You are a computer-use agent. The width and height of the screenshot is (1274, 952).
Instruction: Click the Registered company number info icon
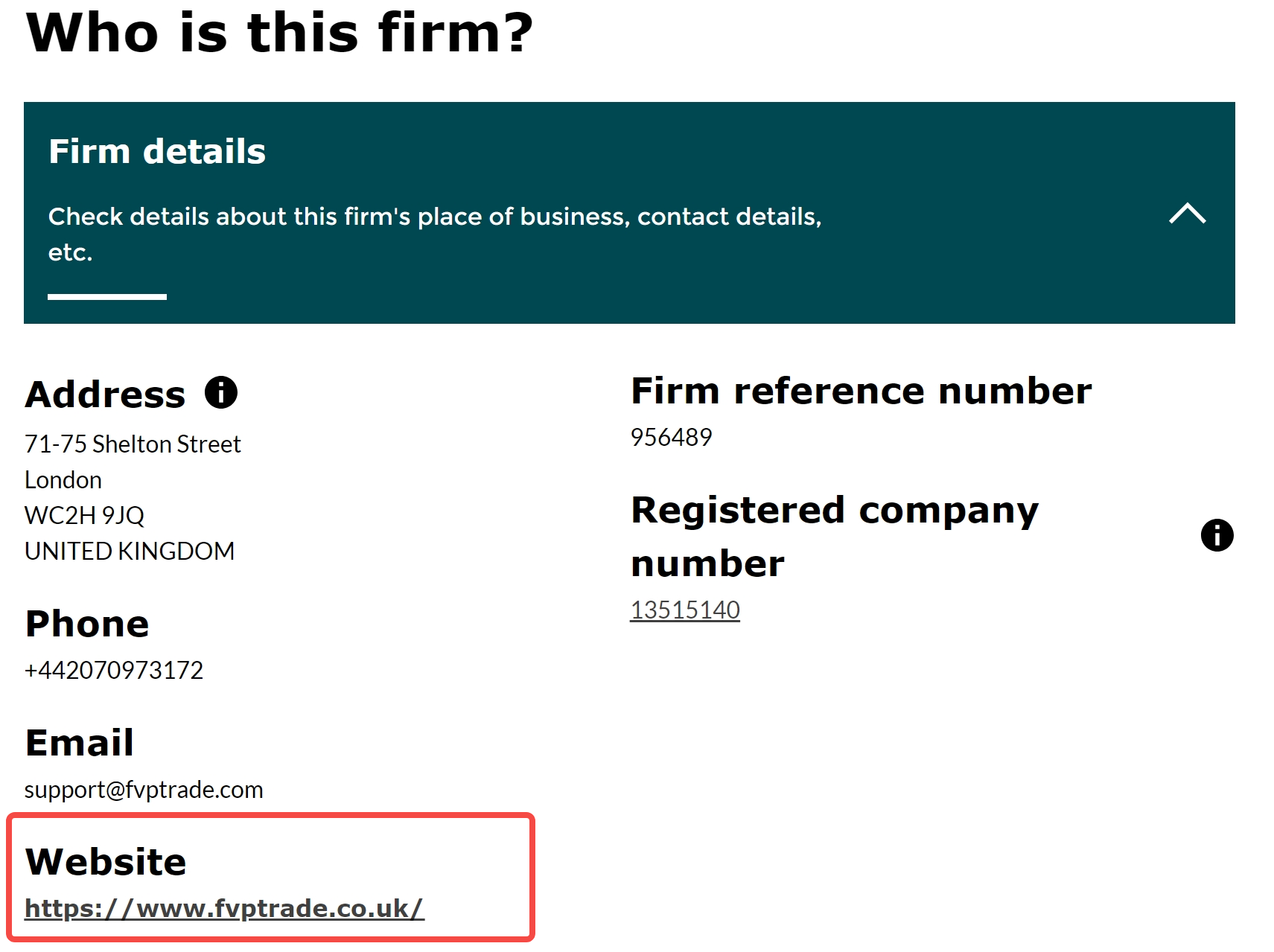click(x=1217, y=535)
